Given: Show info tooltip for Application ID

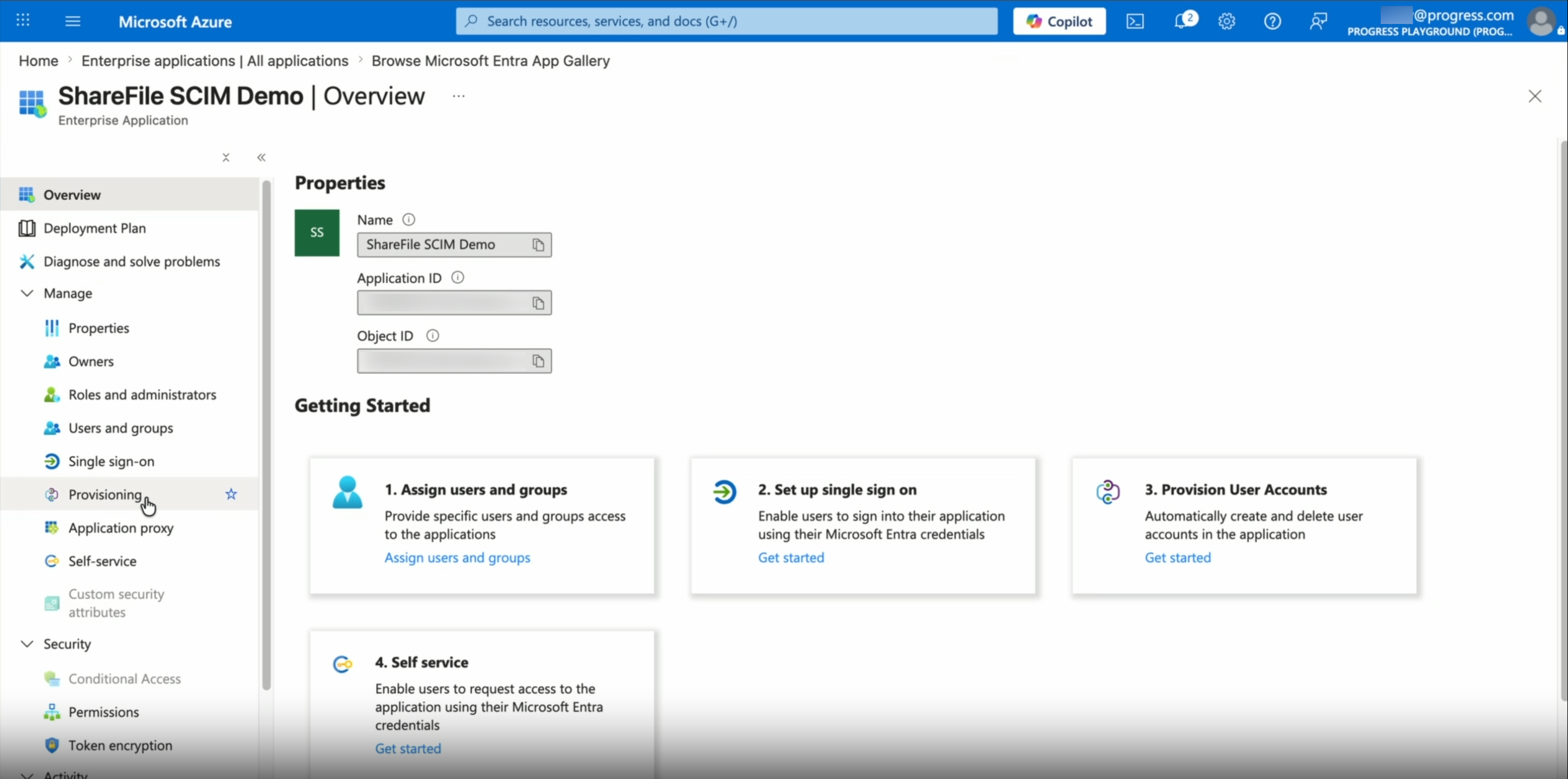Looking at the screenshot, I should 457,277.
